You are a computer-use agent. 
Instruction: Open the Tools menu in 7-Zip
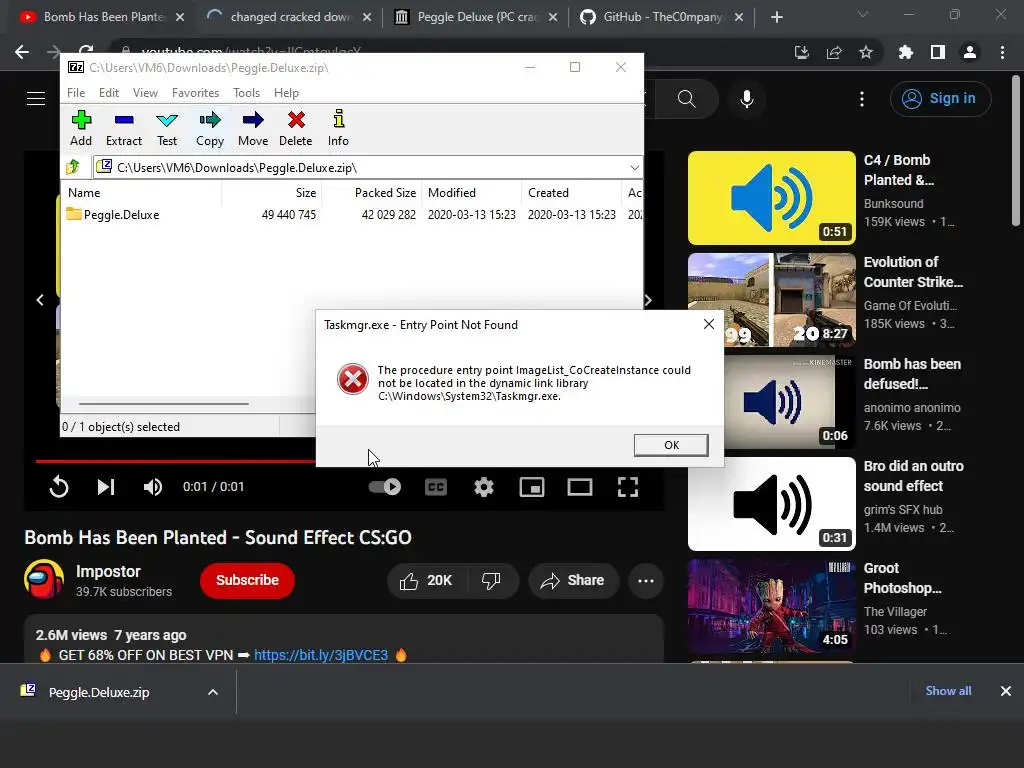pos(246,93)
